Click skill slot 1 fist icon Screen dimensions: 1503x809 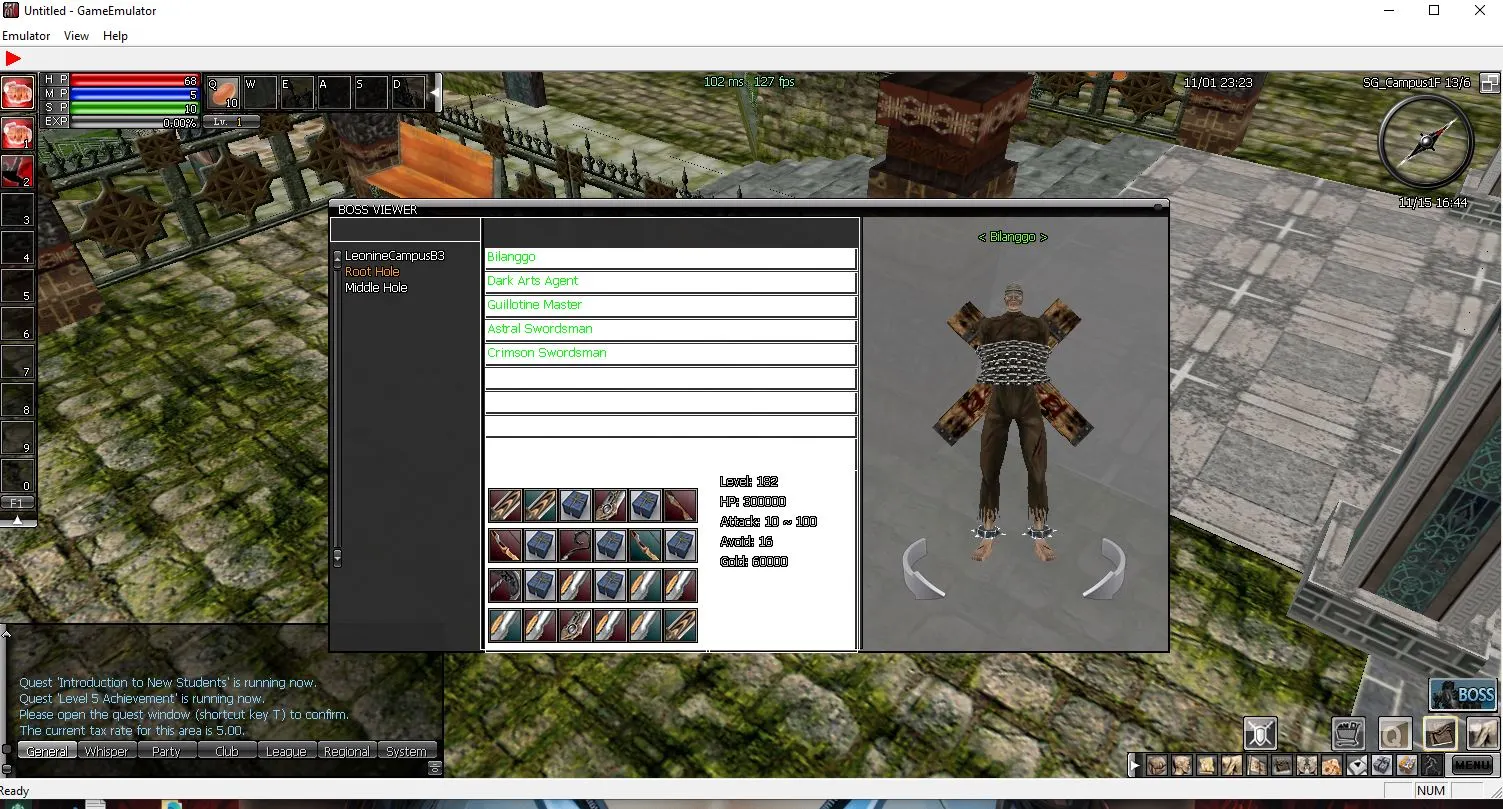point(17,133)
